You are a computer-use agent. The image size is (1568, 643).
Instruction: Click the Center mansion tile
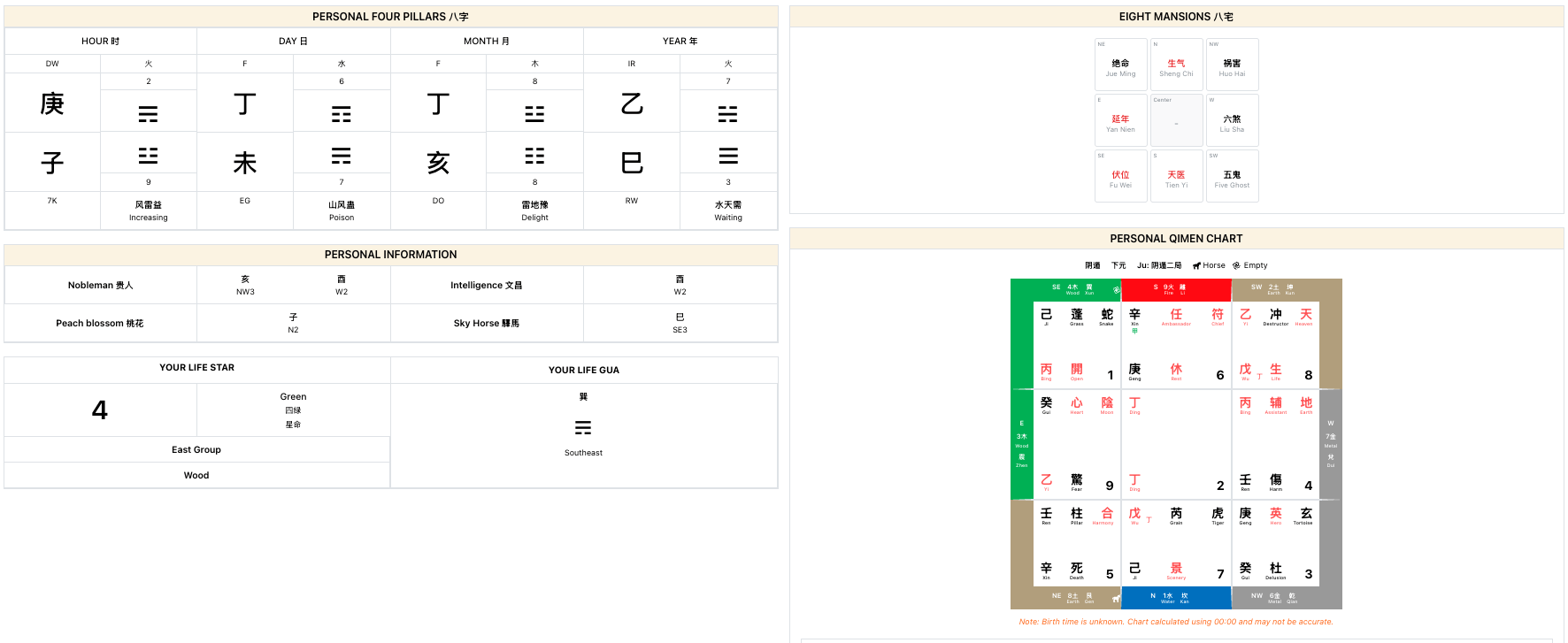pyautogui.click(x=1177, y=120)
